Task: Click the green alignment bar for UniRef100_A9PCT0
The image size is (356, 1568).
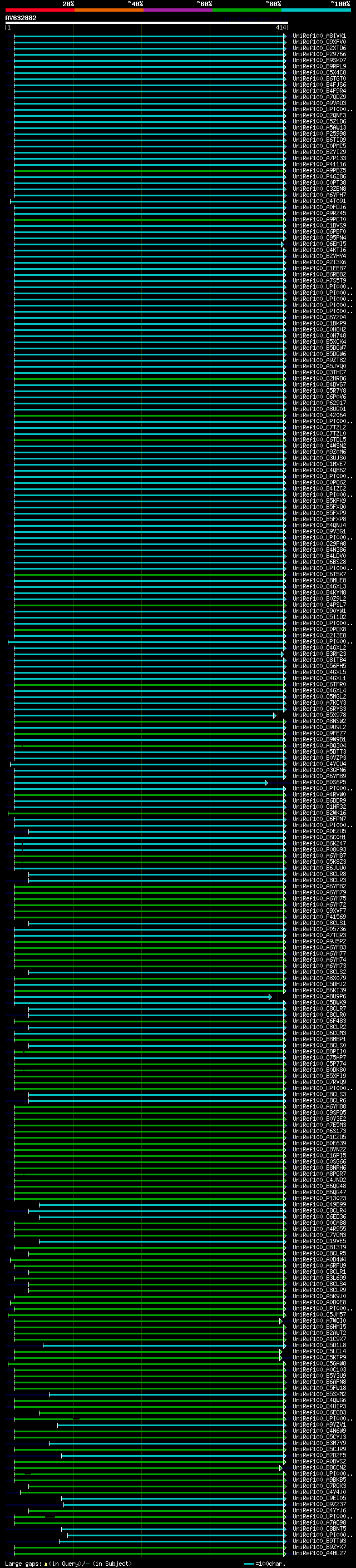Action: [146, 219]
